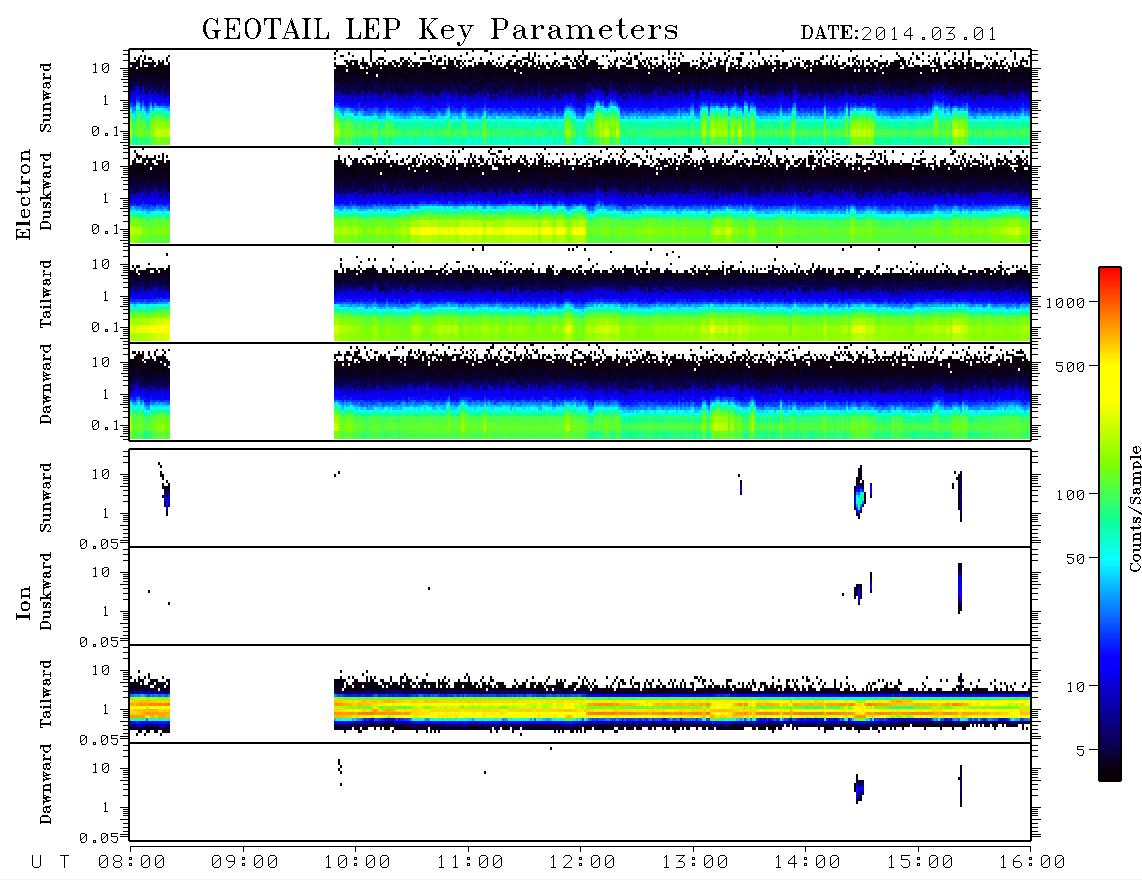This screenshot has width=1142, height=880.
Task: Click the Ion Duskward streak near 15:20
Action: pyautogui.click(x=960, y=588)
